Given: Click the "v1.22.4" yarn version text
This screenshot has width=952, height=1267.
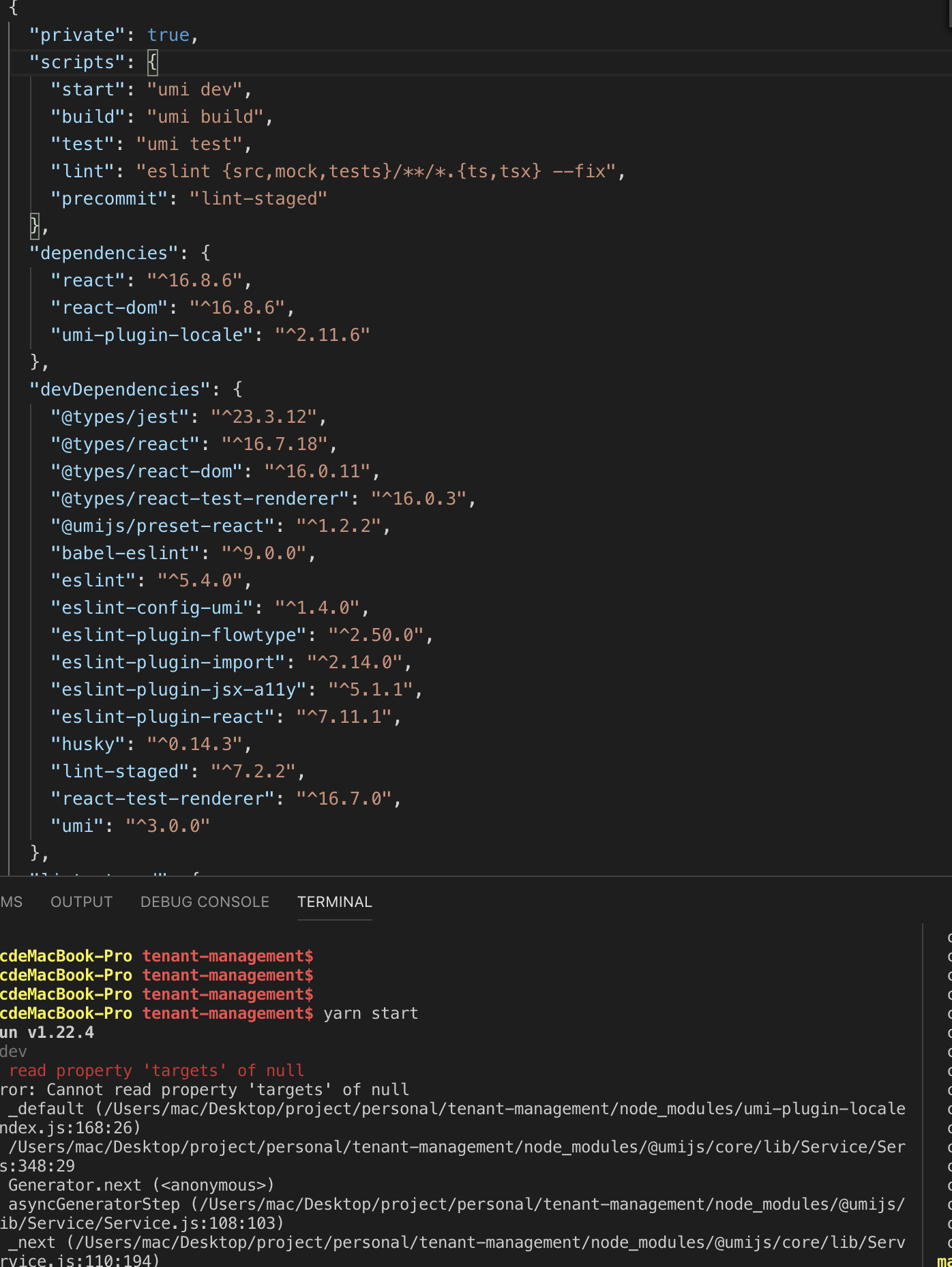Looking at the screenshot, I should pos(61,1032).
